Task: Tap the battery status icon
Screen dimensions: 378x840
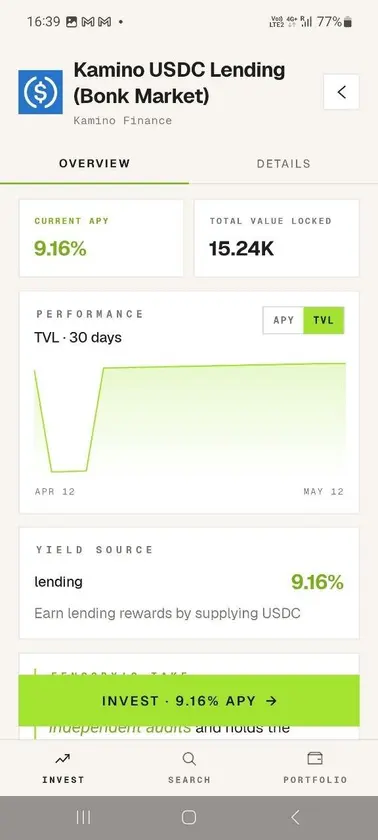Action: click(x=348, y=22)
